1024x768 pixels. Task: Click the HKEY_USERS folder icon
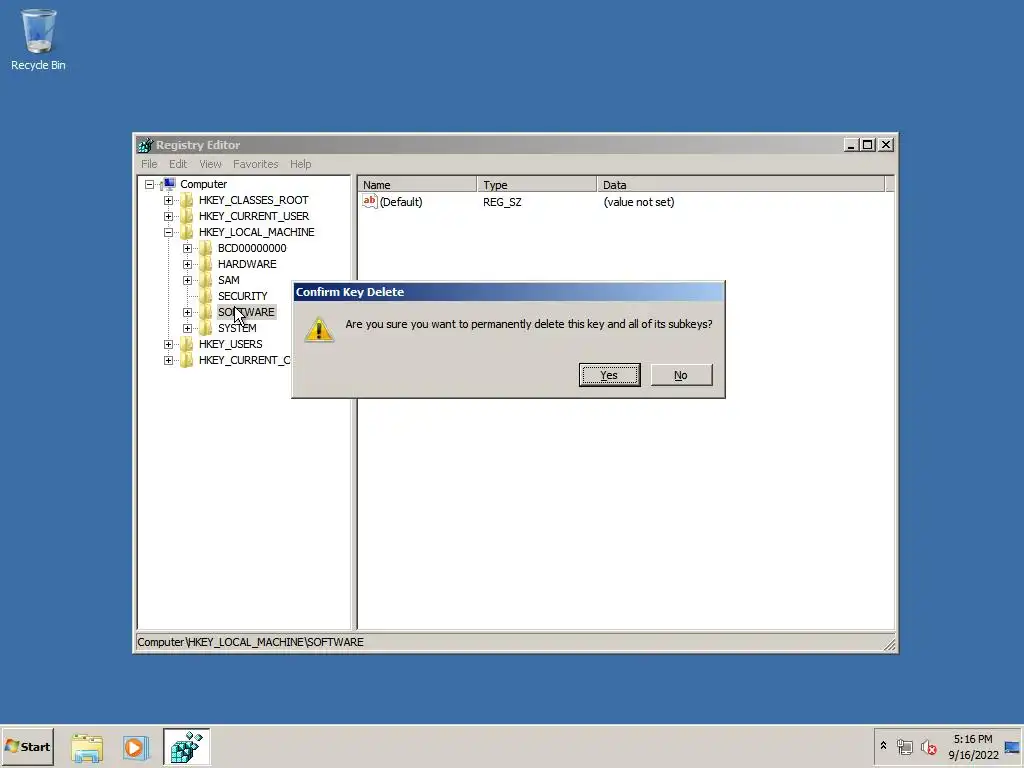(x=187, y=344)
